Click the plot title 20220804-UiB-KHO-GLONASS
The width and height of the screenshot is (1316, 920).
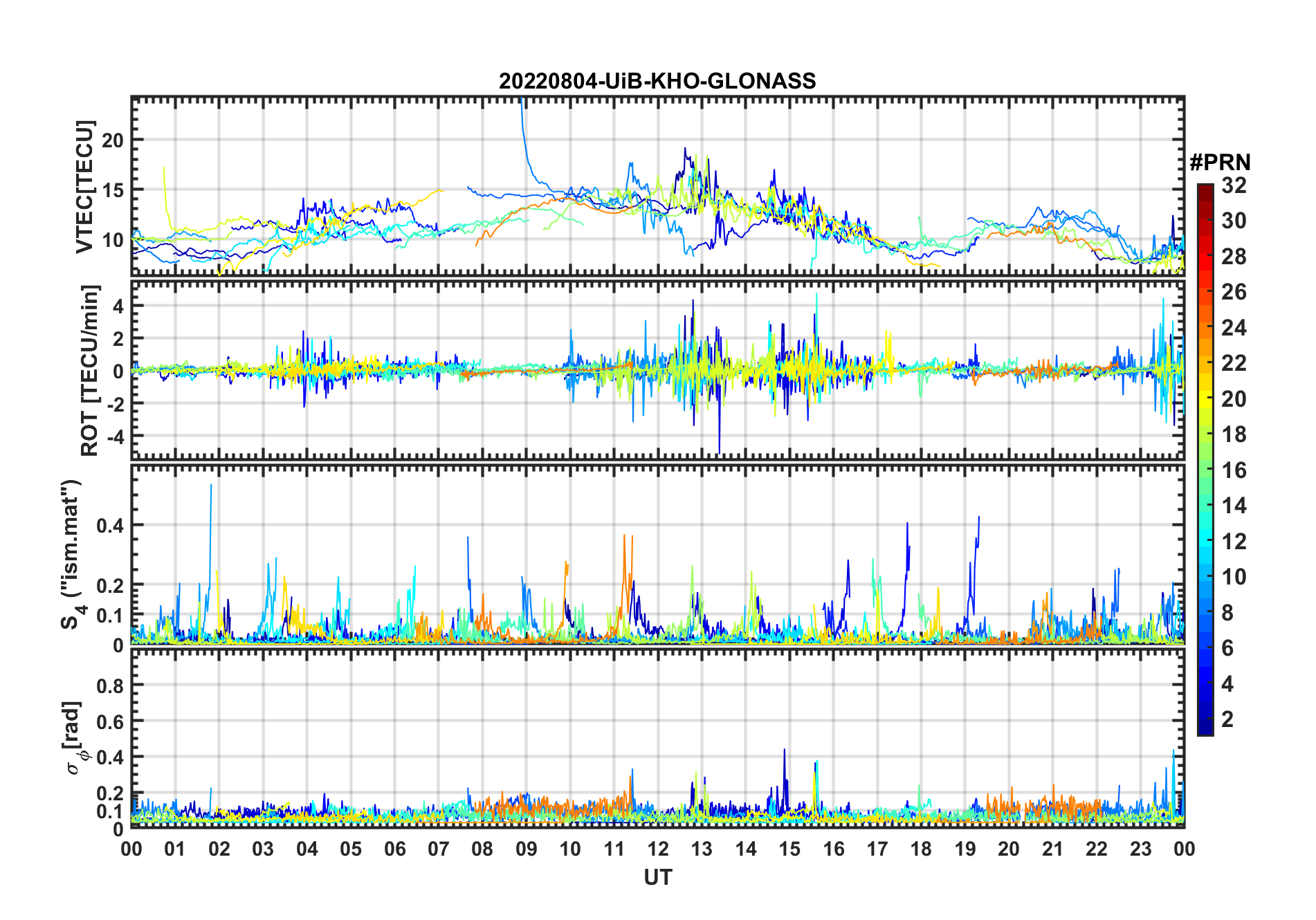tap(657, 82)
